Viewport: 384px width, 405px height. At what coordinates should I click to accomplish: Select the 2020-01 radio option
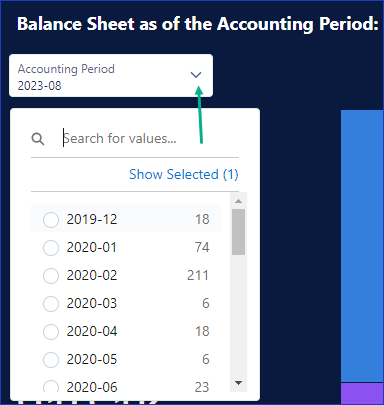pos(51,248)
